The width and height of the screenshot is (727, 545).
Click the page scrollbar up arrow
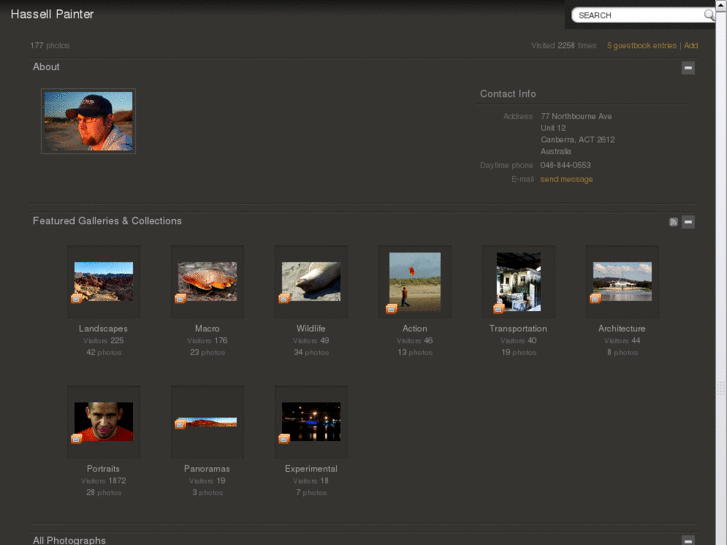[x=721, y=4]
